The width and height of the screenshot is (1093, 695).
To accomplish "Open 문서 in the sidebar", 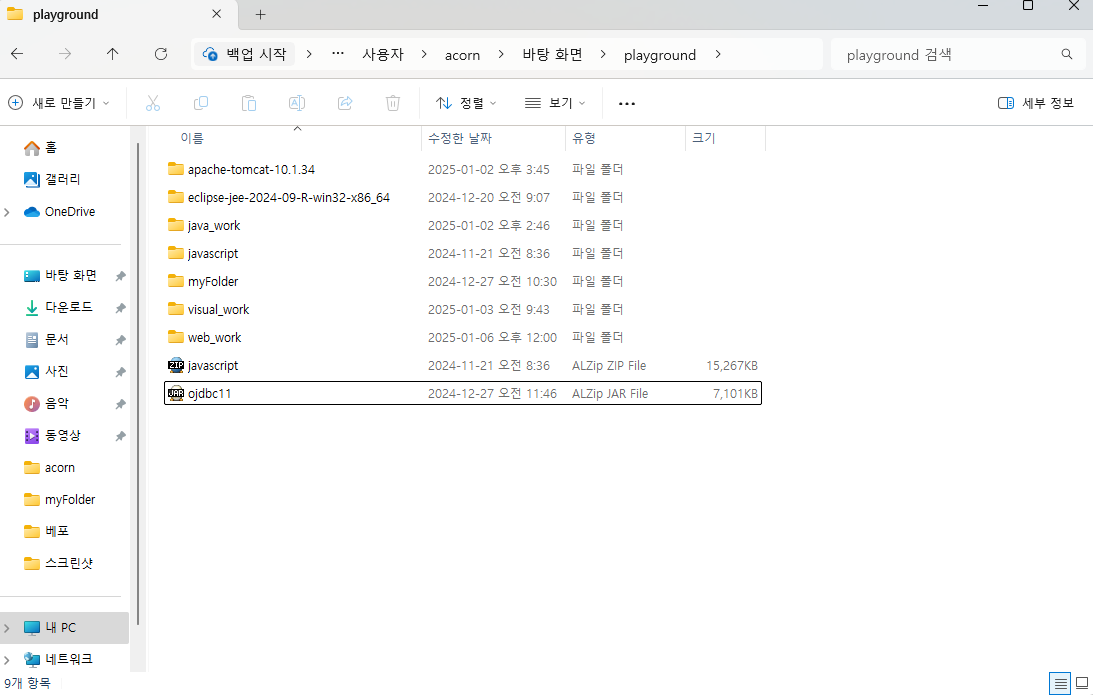I will coord(46,339).
